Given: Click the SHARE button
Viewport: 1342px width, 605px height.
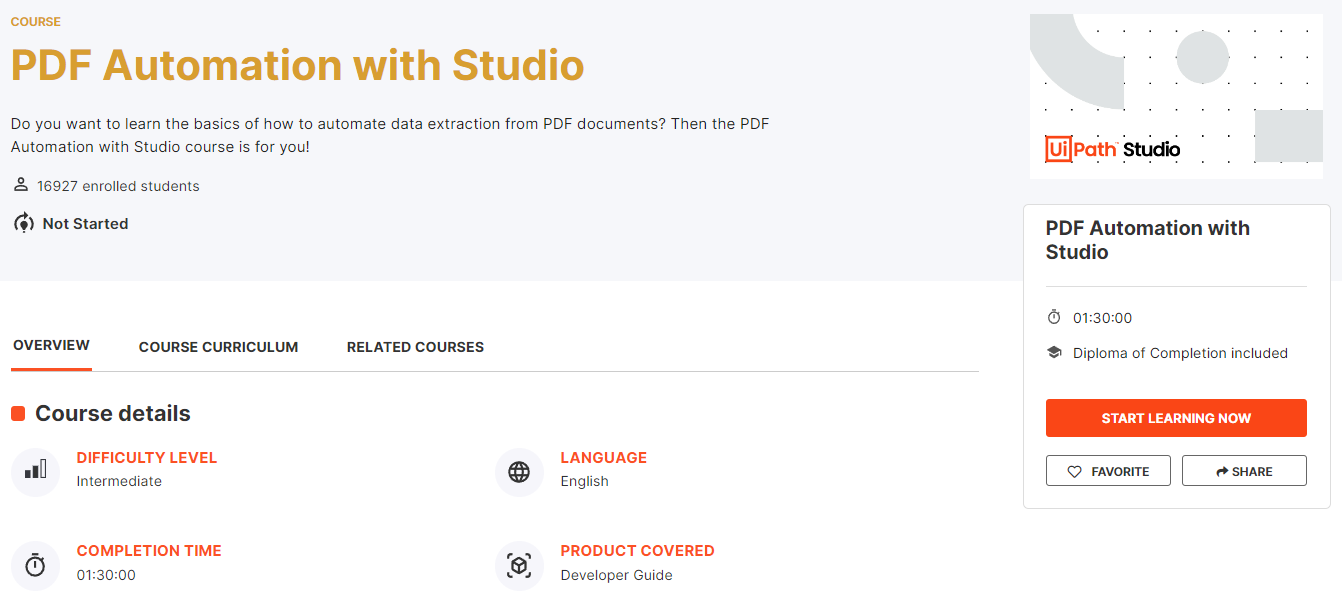Looking at the screenshot, I should click(x=1244, y=470).
